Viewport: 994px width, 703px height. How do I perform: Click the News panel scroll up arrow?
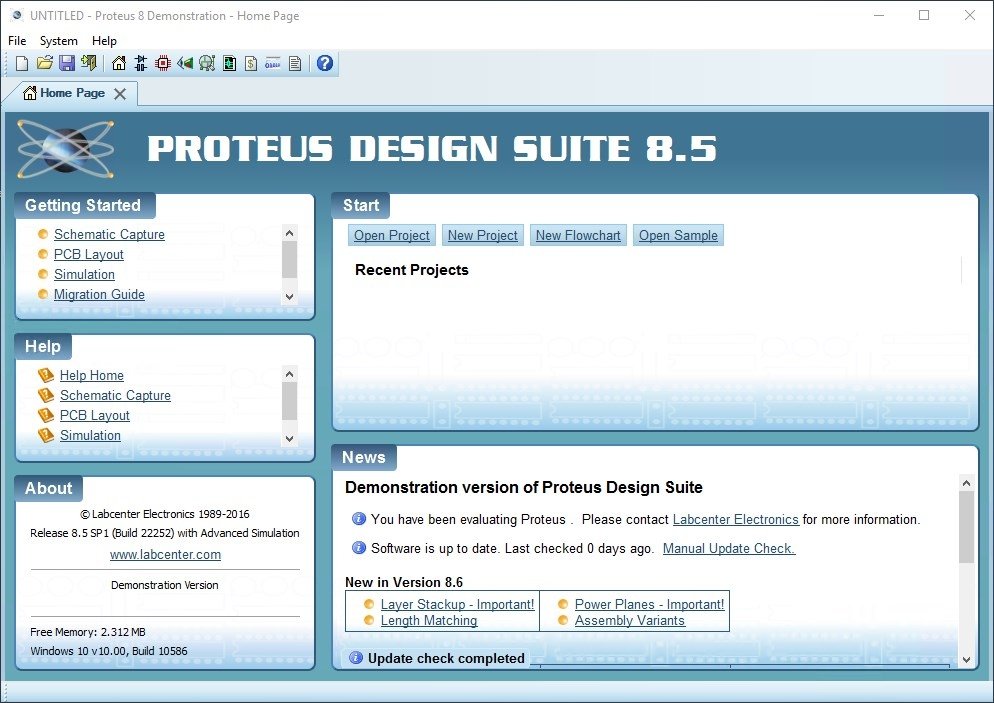(966, 483)
